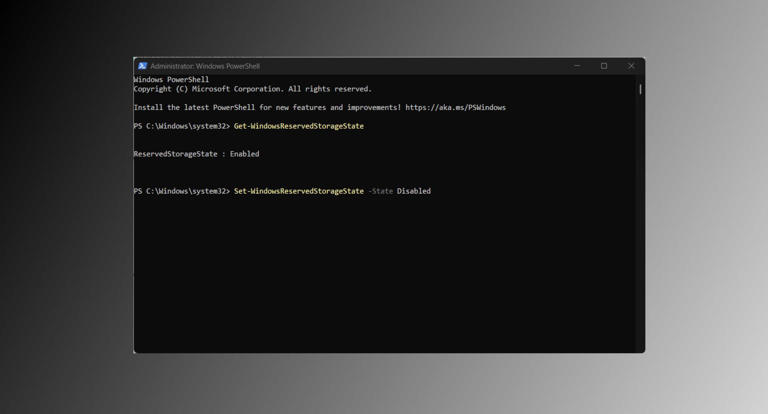Click the https://aka.ms/PSWindows URL
This screenshot has height=414, width=768.
[455, 107]
